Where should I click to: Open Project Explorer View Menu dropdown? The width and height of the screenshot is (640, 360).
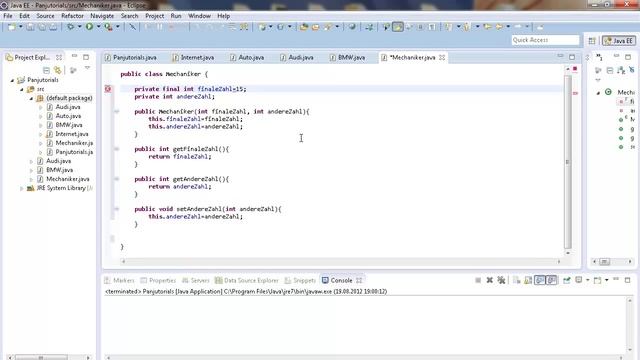pos(87,69)
